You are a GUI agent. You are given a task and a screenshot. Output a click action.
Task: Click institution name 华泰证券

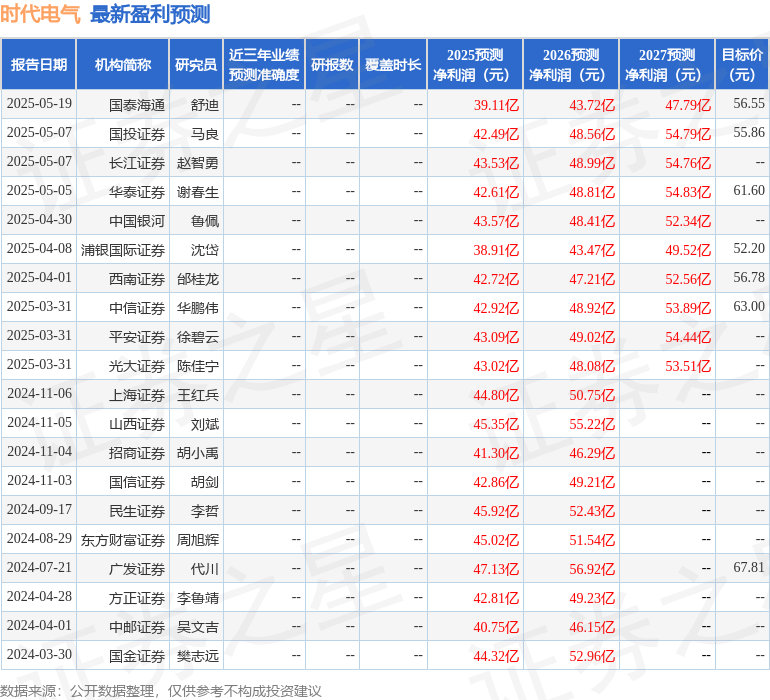coord(137,192)
